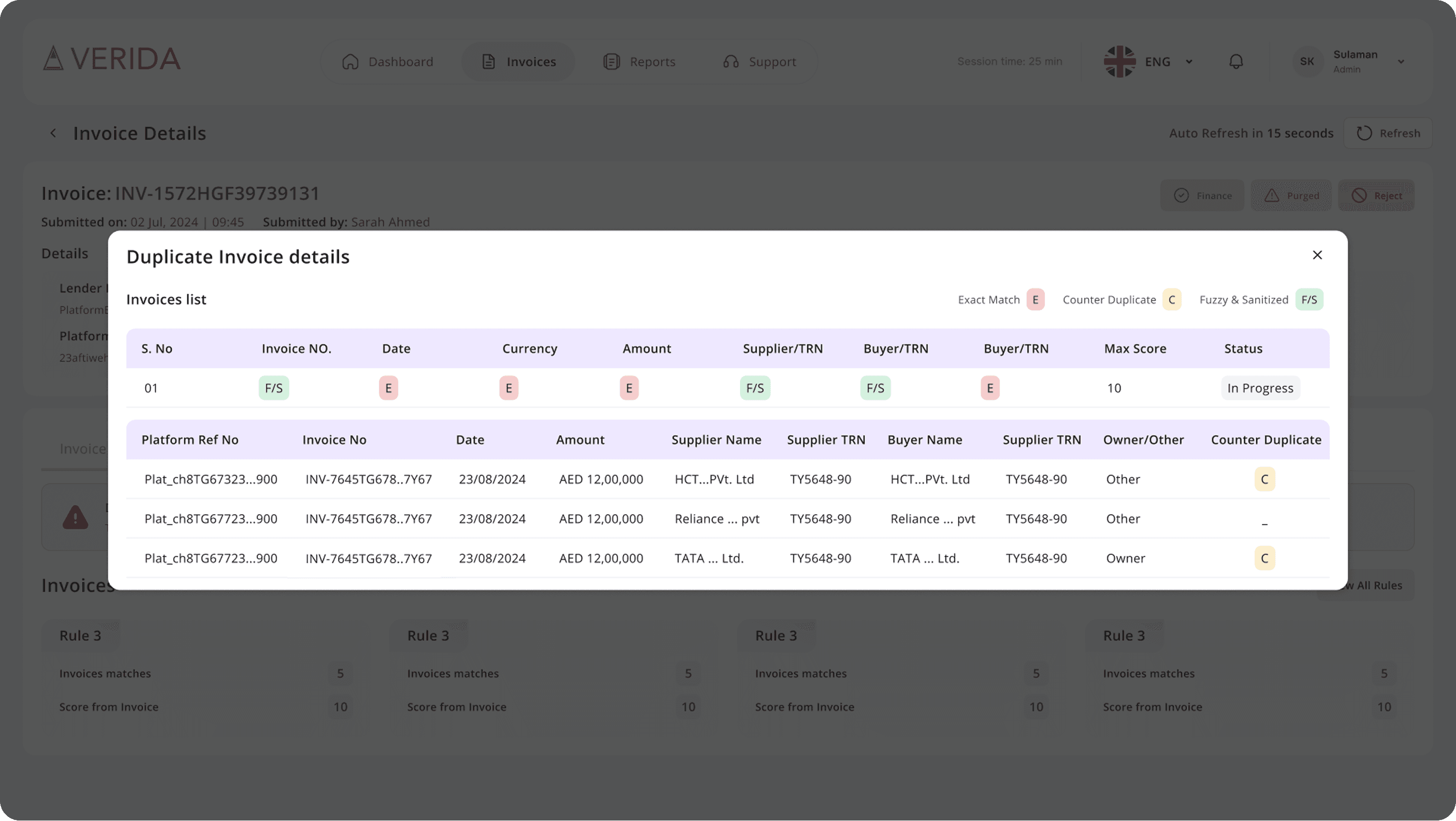Screen dimensions: 1456x821
Task: Click the Reject button
Action: coord(1376,196)
